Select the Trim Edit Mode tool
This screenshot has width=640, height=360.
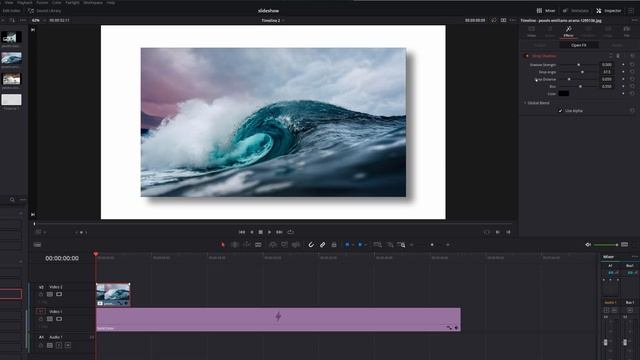click(235, 244)
